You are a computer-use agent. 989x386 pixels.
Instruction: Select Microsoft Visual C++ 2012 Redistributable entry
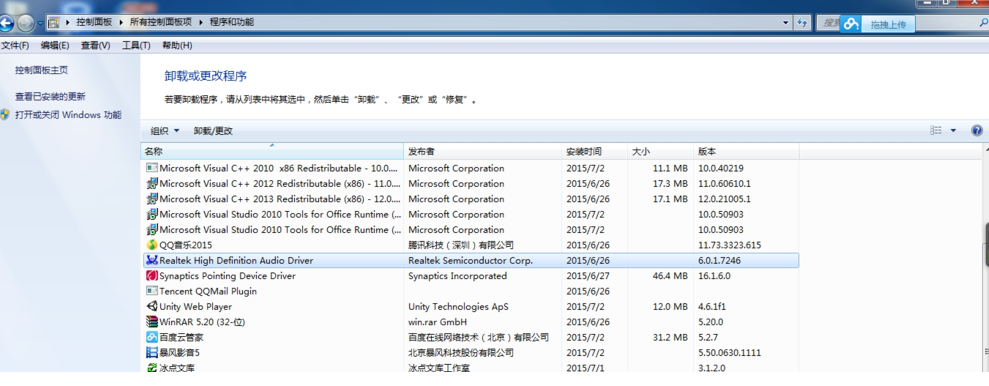(279, 184)
